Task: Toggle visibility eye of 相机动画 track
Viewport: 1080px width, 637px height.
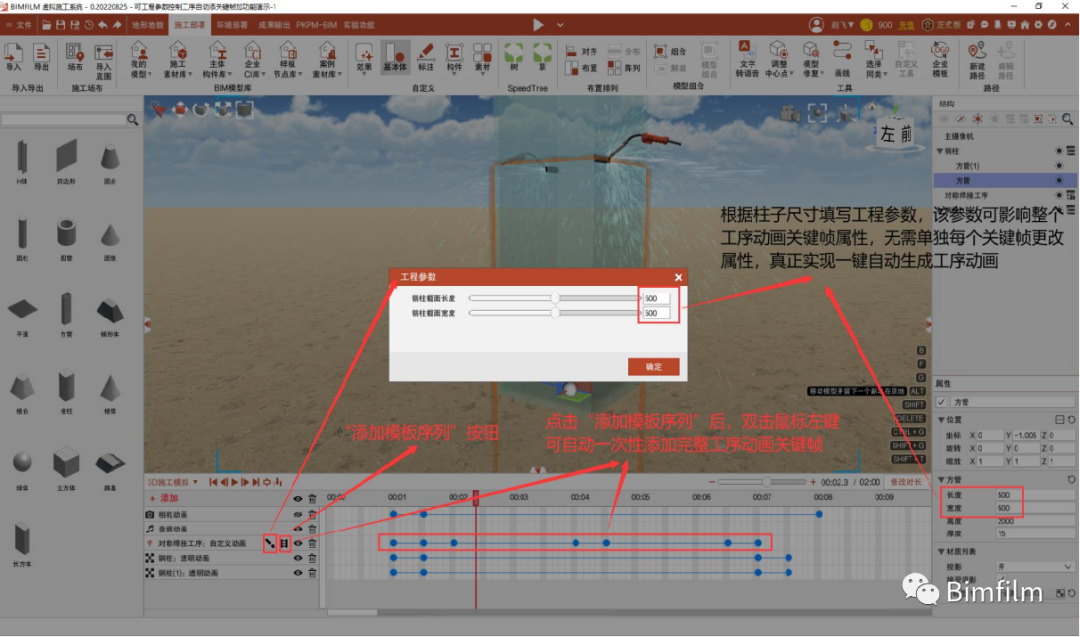Action: pyautogui.click(x=298, y=514)
